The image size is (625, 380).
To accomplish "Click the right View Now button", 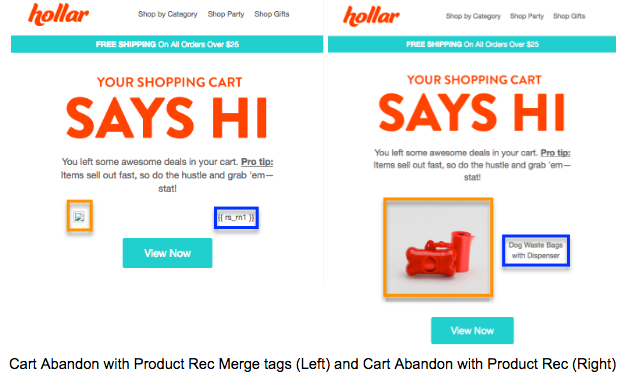I will click(472, 330).
